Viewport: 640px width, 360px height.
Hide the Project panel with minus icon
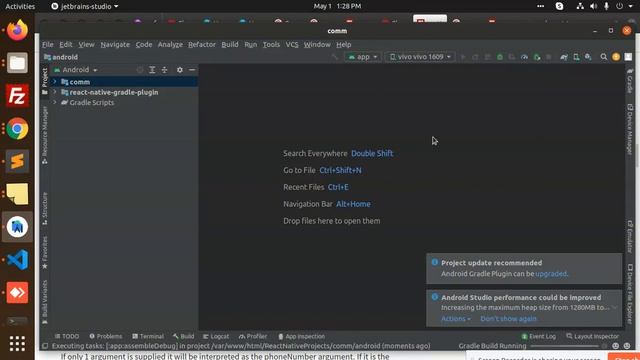point(192,70)
